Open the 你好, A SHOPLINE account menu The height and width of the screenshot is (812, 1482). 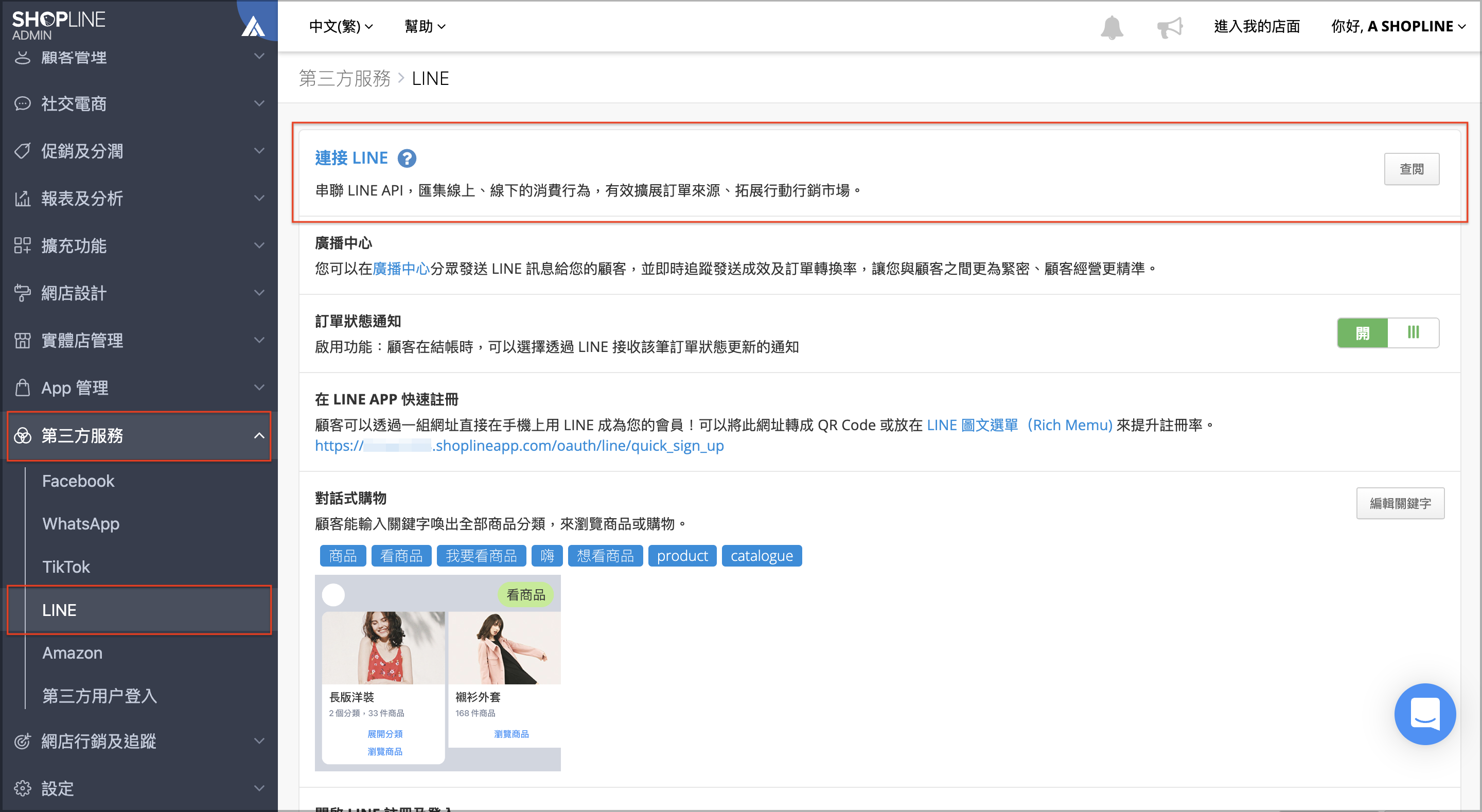(1398, 26)
